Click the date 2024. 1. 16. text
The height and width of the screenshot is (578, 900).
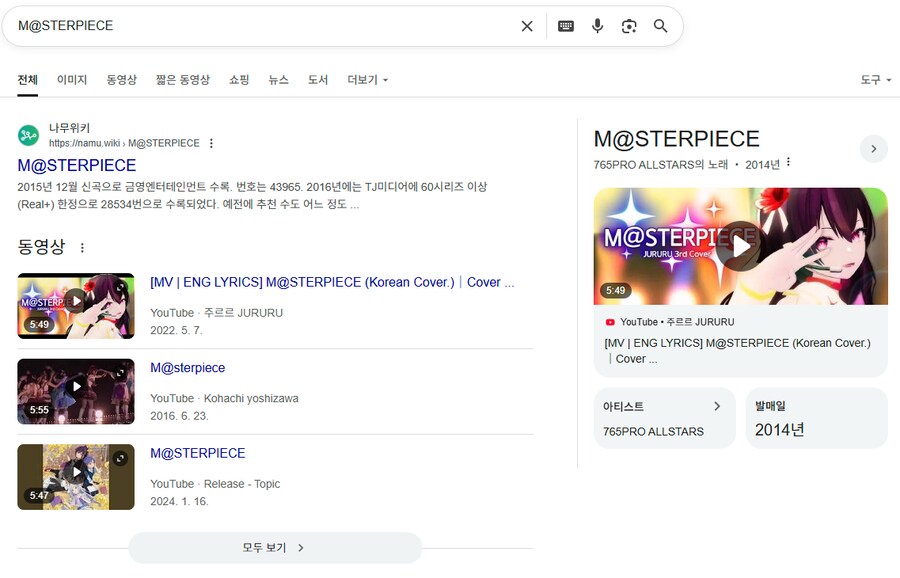[179, 501]
